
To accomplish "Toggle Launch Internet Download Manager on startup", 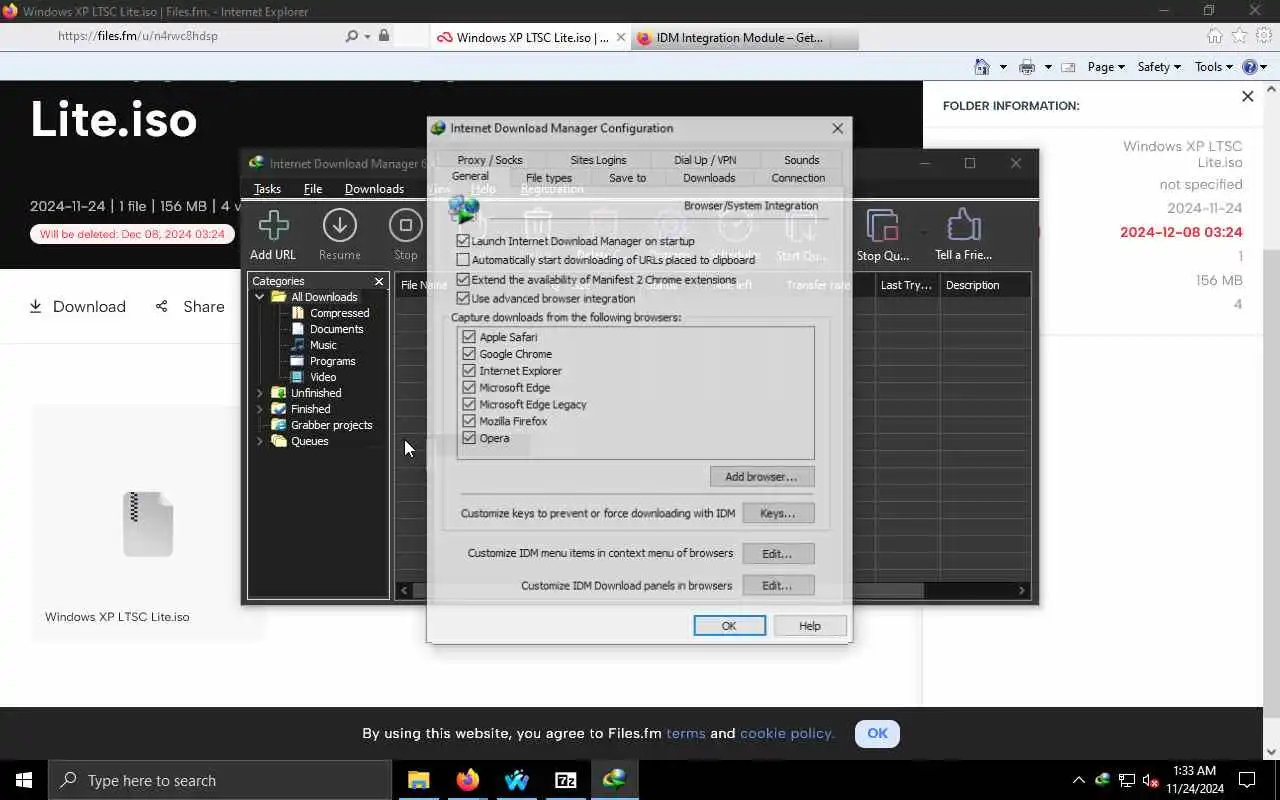I will [x=463, y=241].
